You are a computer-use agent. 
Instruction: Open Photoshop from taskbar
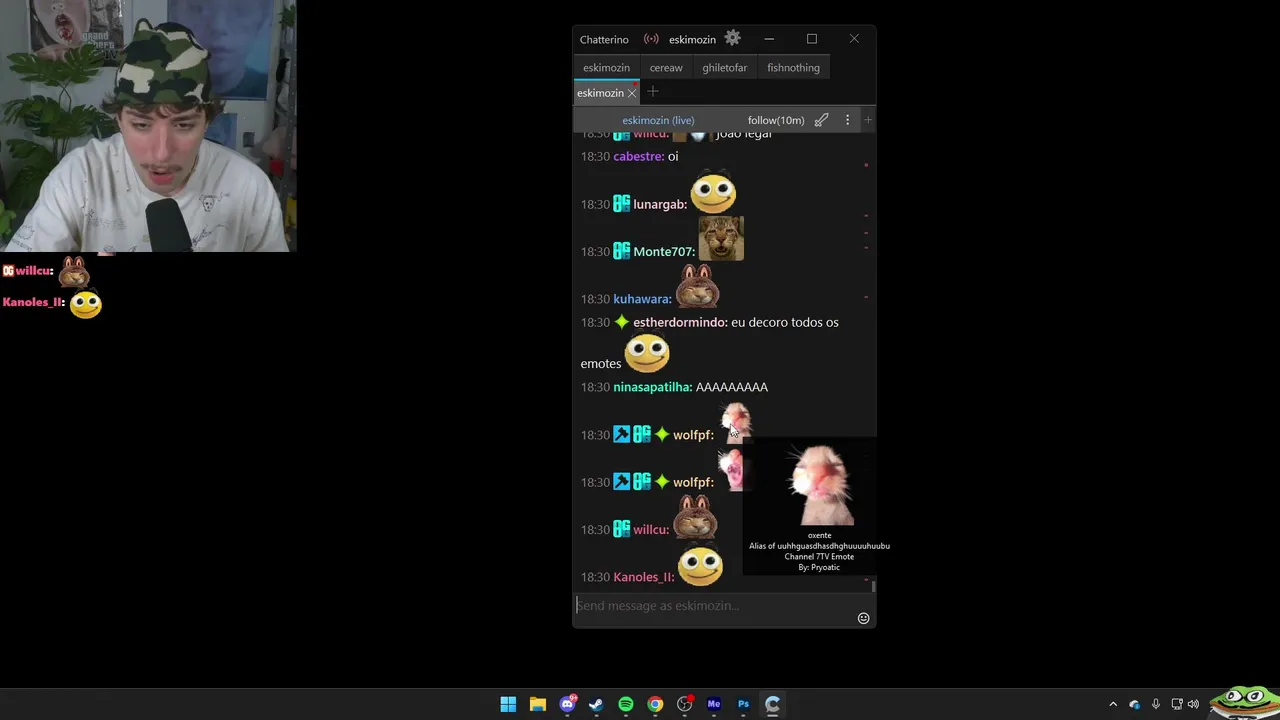pos(743,704)
